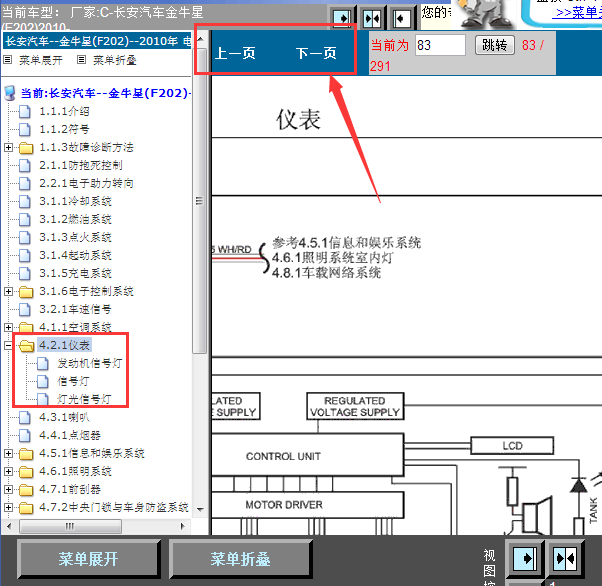Click the 长安汽车--金牛星(F202)--2010年 title bar
The width and height of the screenshot is (602, 586).
point(97,41)
